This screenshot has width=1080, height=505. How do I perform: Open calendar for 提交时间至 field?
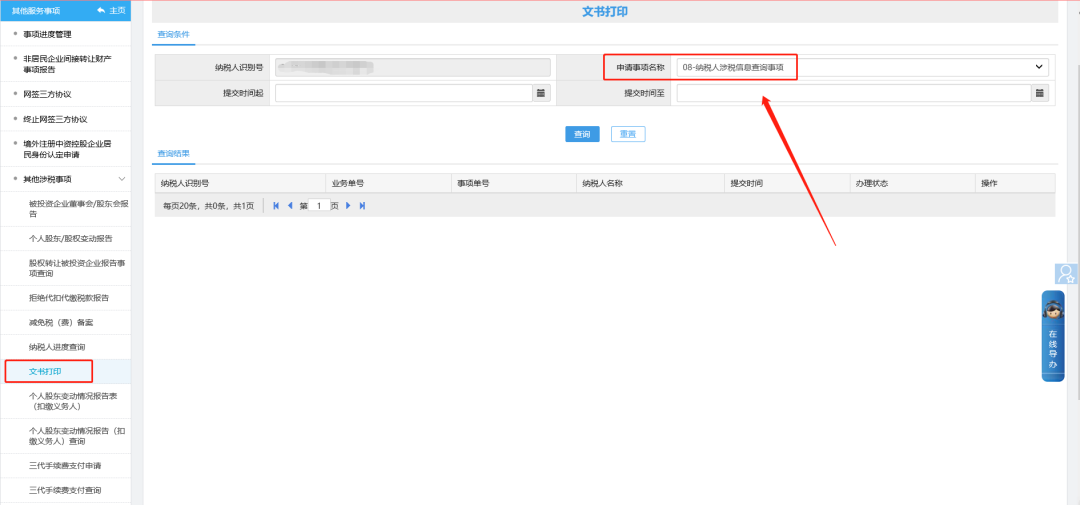click(x=1040, y=93)
